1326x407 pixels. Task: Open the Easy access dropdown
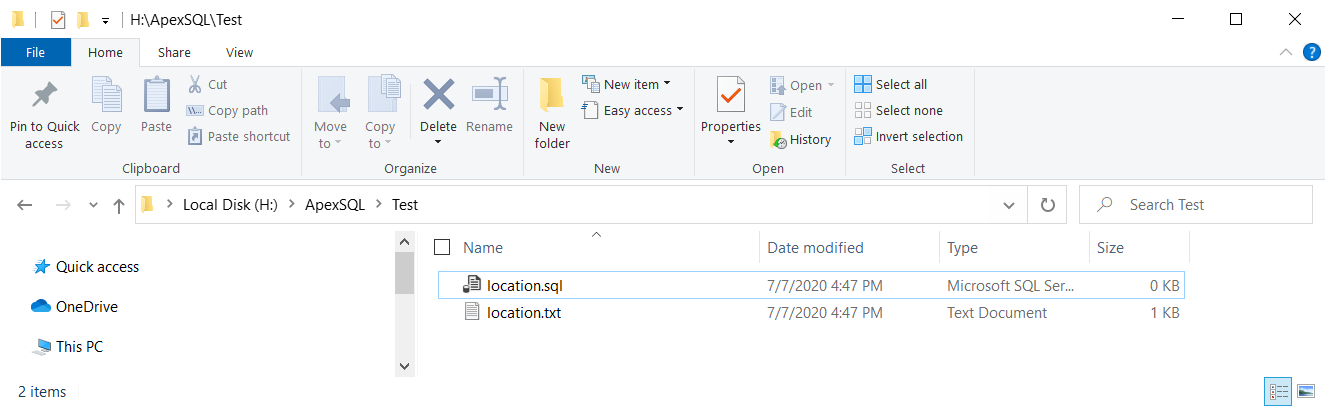pyautogui.click(x=633, y=111)
